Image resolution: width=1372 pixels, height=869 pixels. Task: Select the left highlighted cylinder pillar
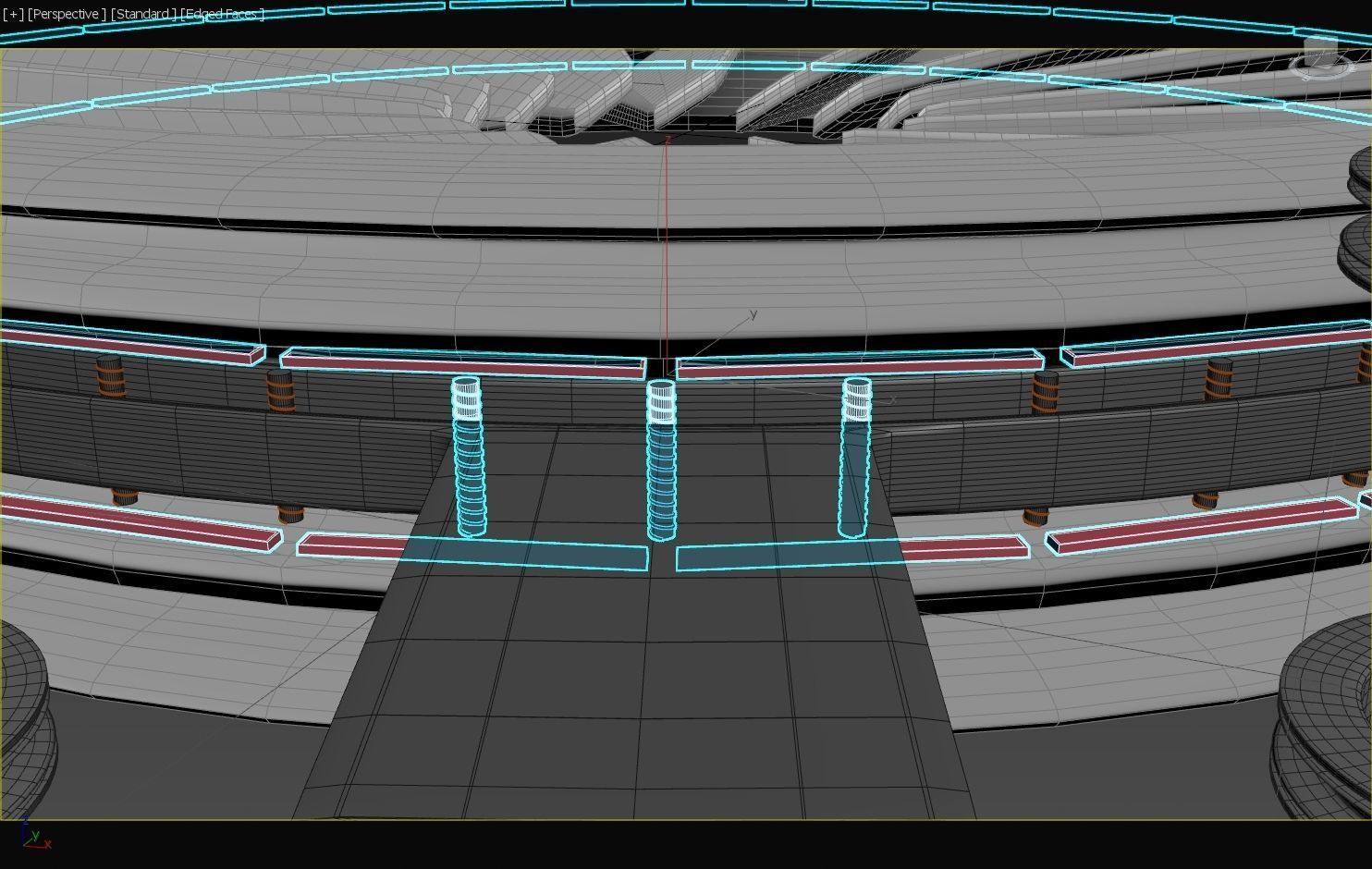(469, 456)
